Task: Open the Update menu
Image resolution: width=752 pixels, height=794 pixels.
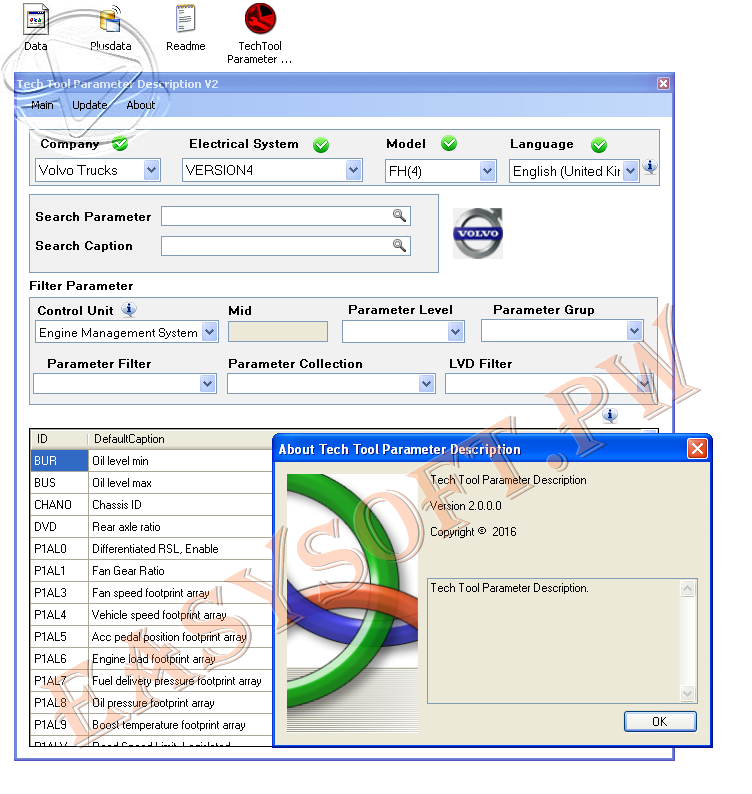Action: tap(90, 105)
